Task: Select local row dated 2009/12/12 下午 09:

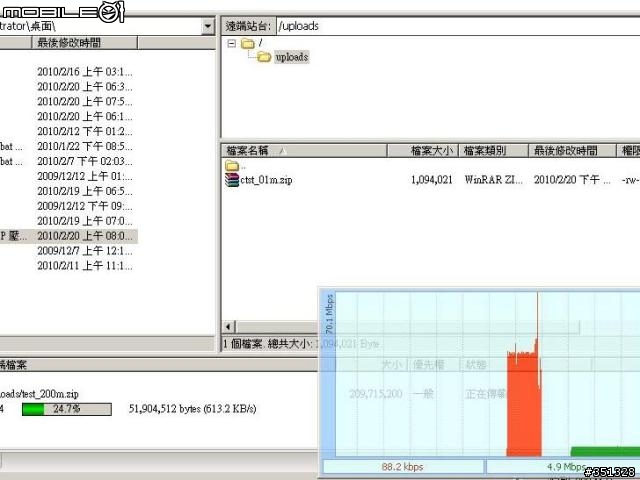Action: (x=85, y=206)
